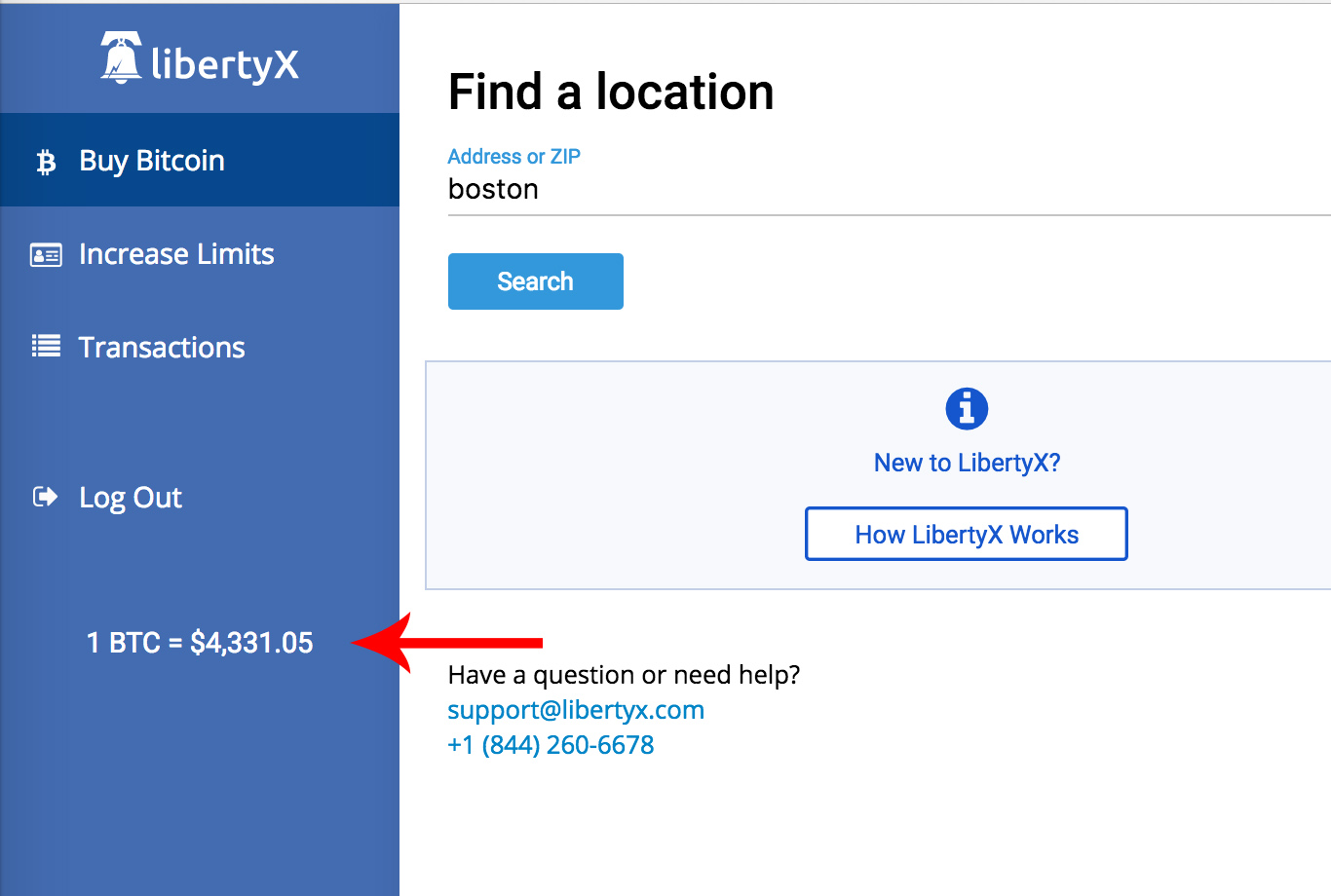
Task: Click the +1 (844) 260-6678 phone link
Action: point(551,745)
